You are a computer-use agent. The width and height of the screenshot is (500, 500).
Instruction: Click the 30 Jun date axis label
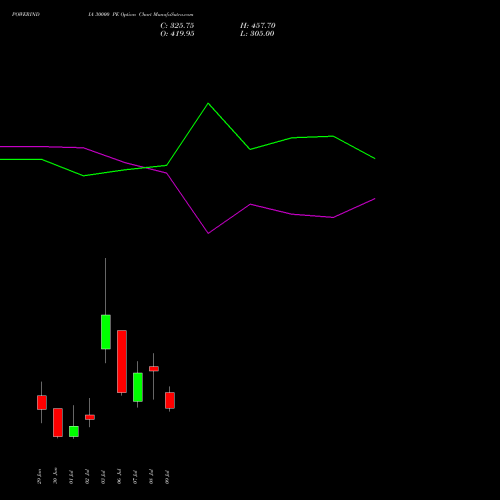tap(55, 477)
